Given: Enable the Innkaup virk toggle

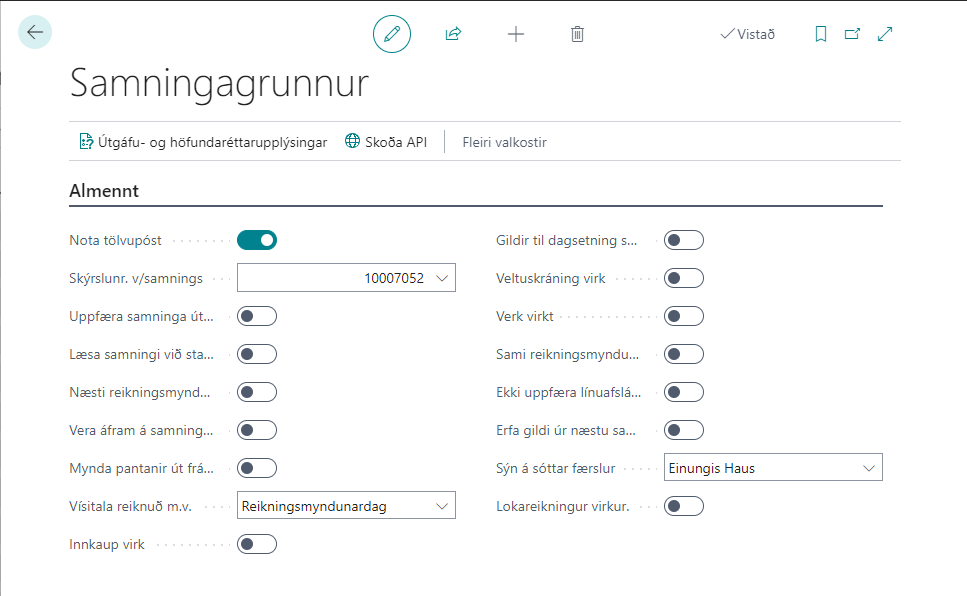Looking at the screenshot, I should pos(257,544).
